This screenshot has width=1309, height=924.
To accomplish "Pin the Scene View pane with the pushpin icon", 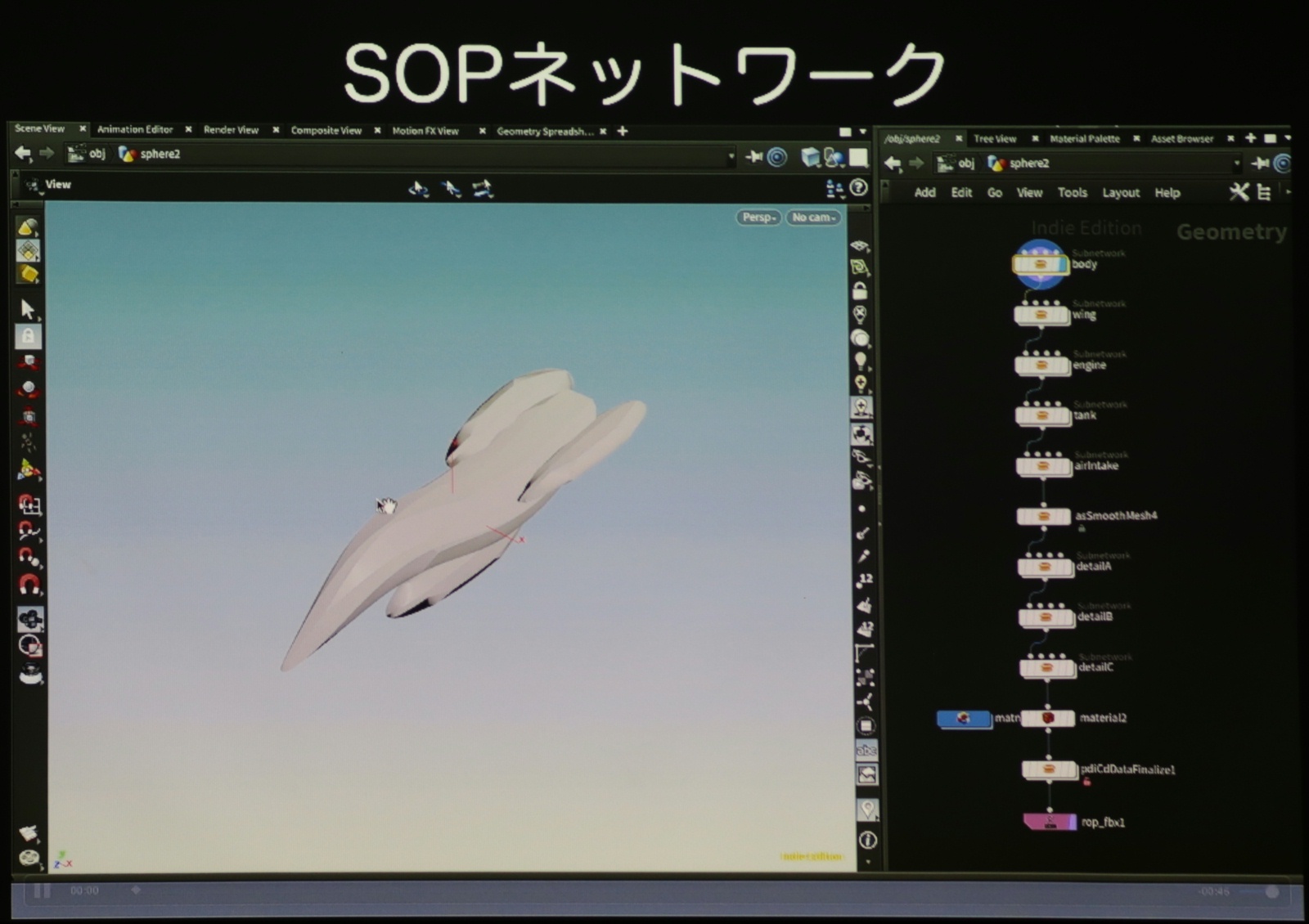I will coord(753,156).
